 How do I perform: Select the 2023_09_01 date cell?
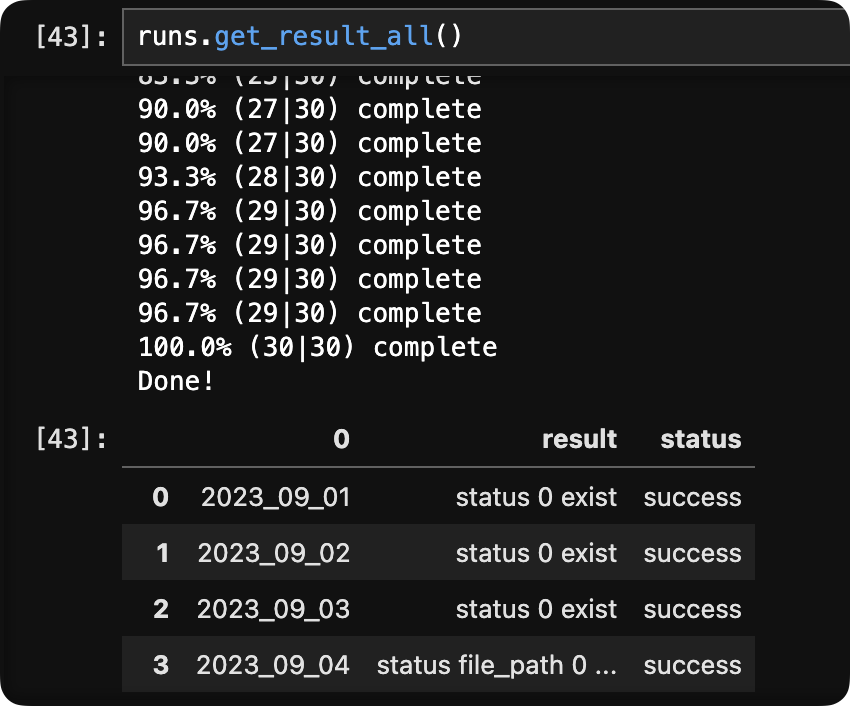click(x=275, y=497)
